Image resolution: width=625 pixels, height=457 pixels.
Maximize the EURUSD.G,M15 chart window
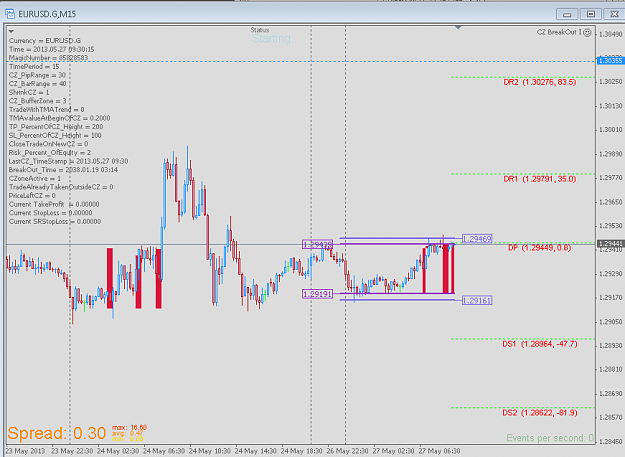click(x=591, y=14)
